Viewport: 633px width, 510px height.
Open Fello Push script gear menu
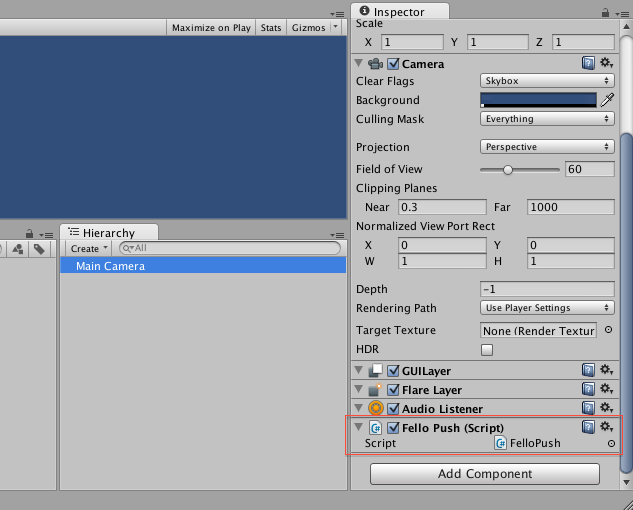click(606, 427)
